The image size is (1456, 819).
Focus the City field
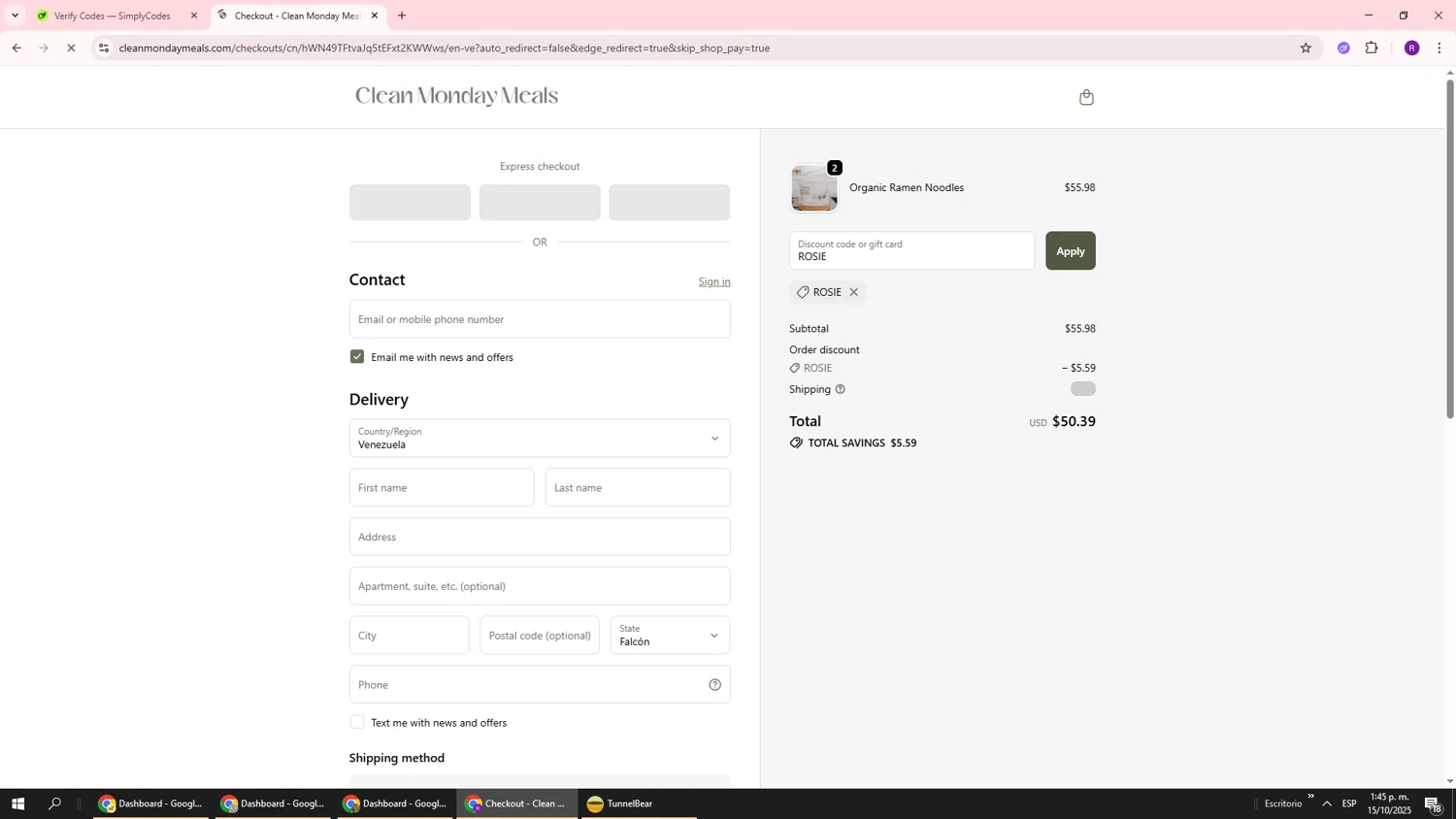tap(409, 636)
